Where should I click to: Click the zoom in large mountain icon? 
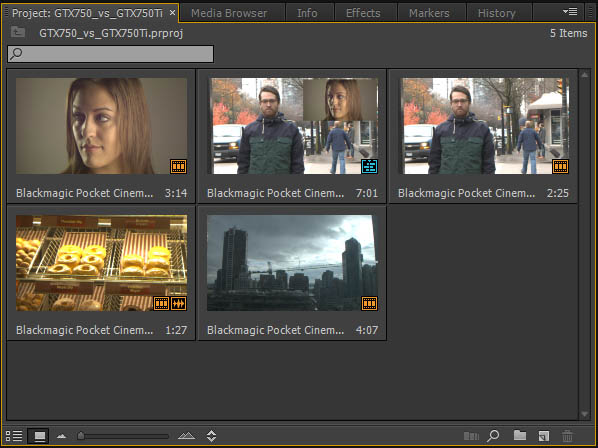click(186, 435)
